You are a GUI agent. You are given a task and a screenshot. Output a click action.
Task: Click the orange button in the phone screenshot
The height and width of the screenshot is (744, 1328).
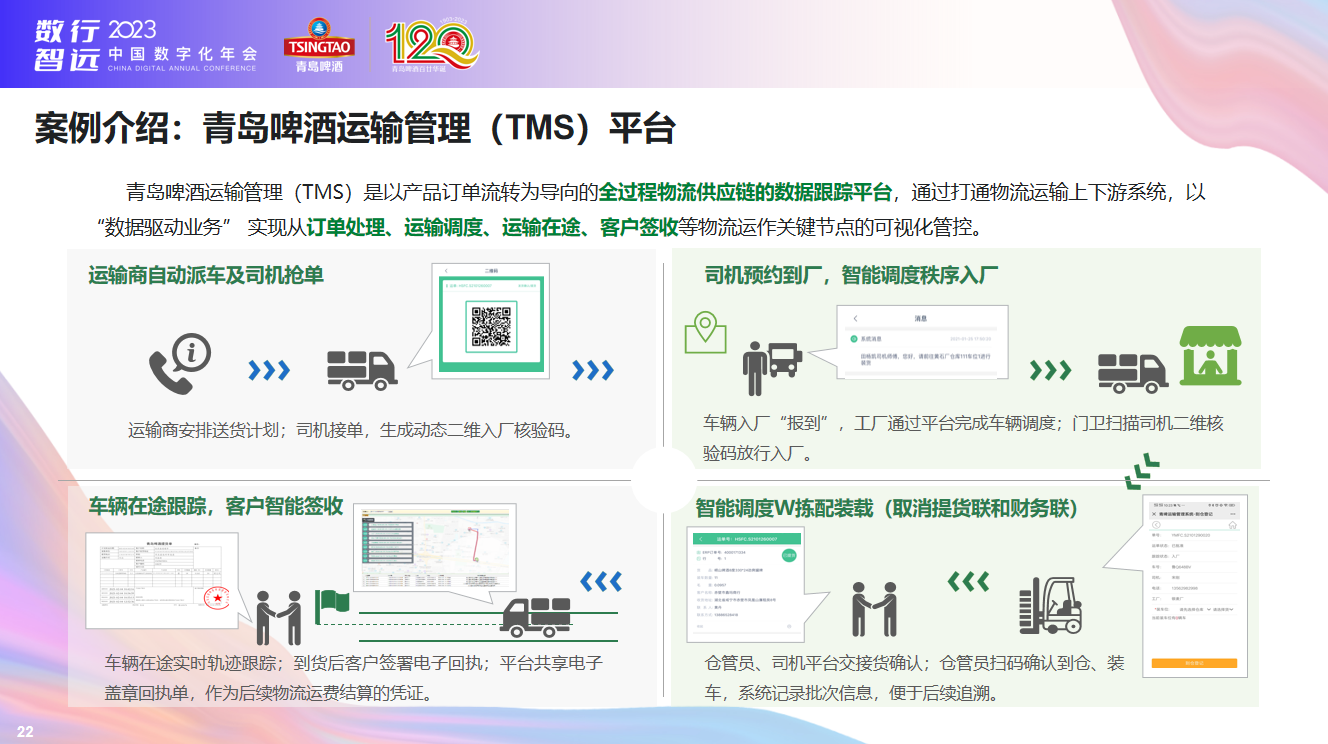click(x=1194, y=663)
